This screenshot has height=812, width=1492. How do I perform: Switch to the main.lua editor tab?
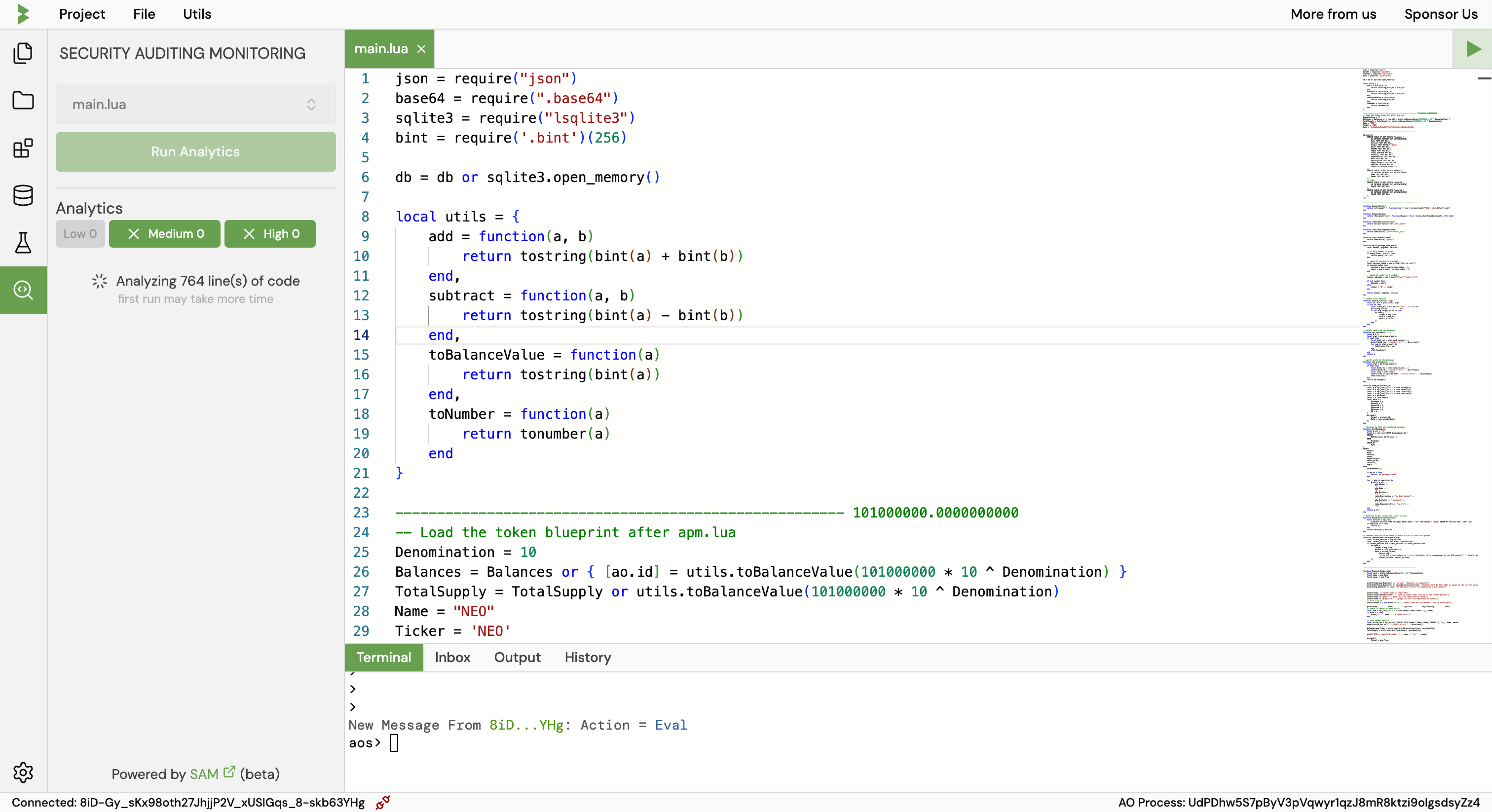(x=380, y=49)
